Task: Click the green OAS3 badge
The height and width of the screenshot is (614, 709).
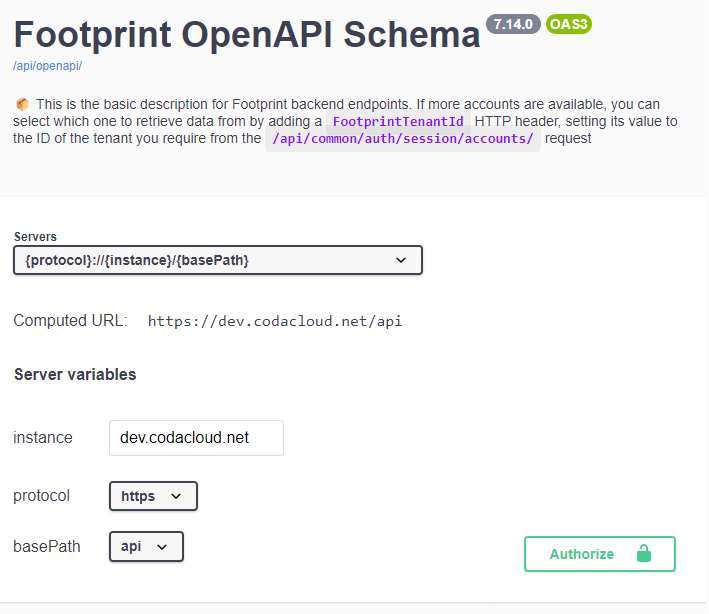Action: 569,24
